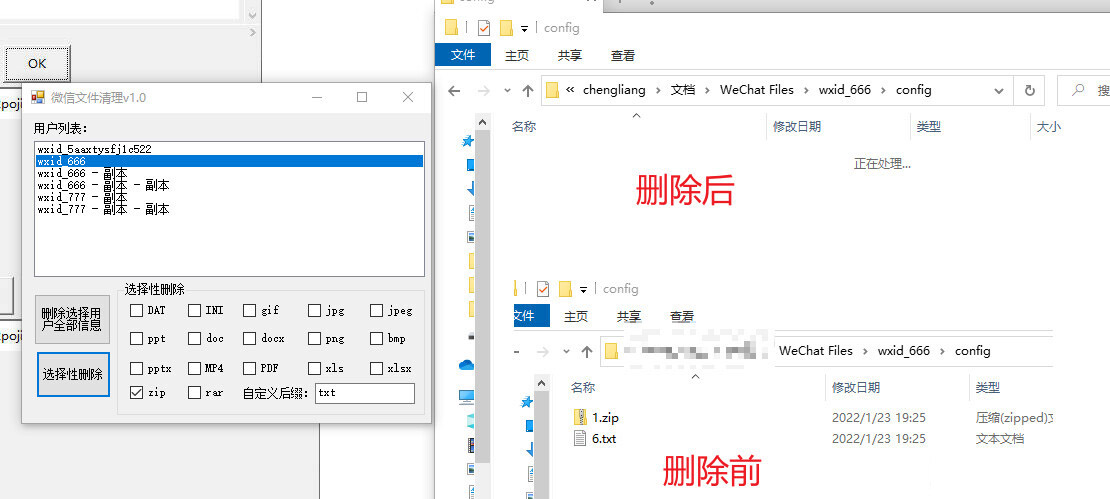Open the 共享 tab in upper Explorer
1110x499 pixels.
[570, 55]
